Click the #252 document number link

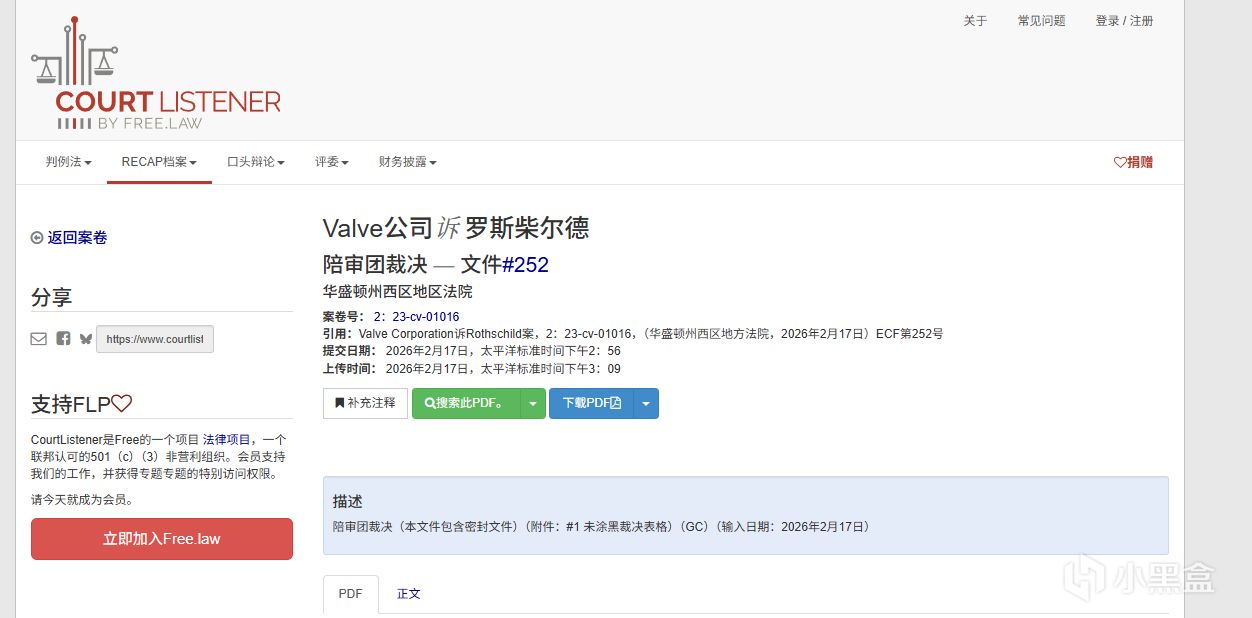(525, 265)
